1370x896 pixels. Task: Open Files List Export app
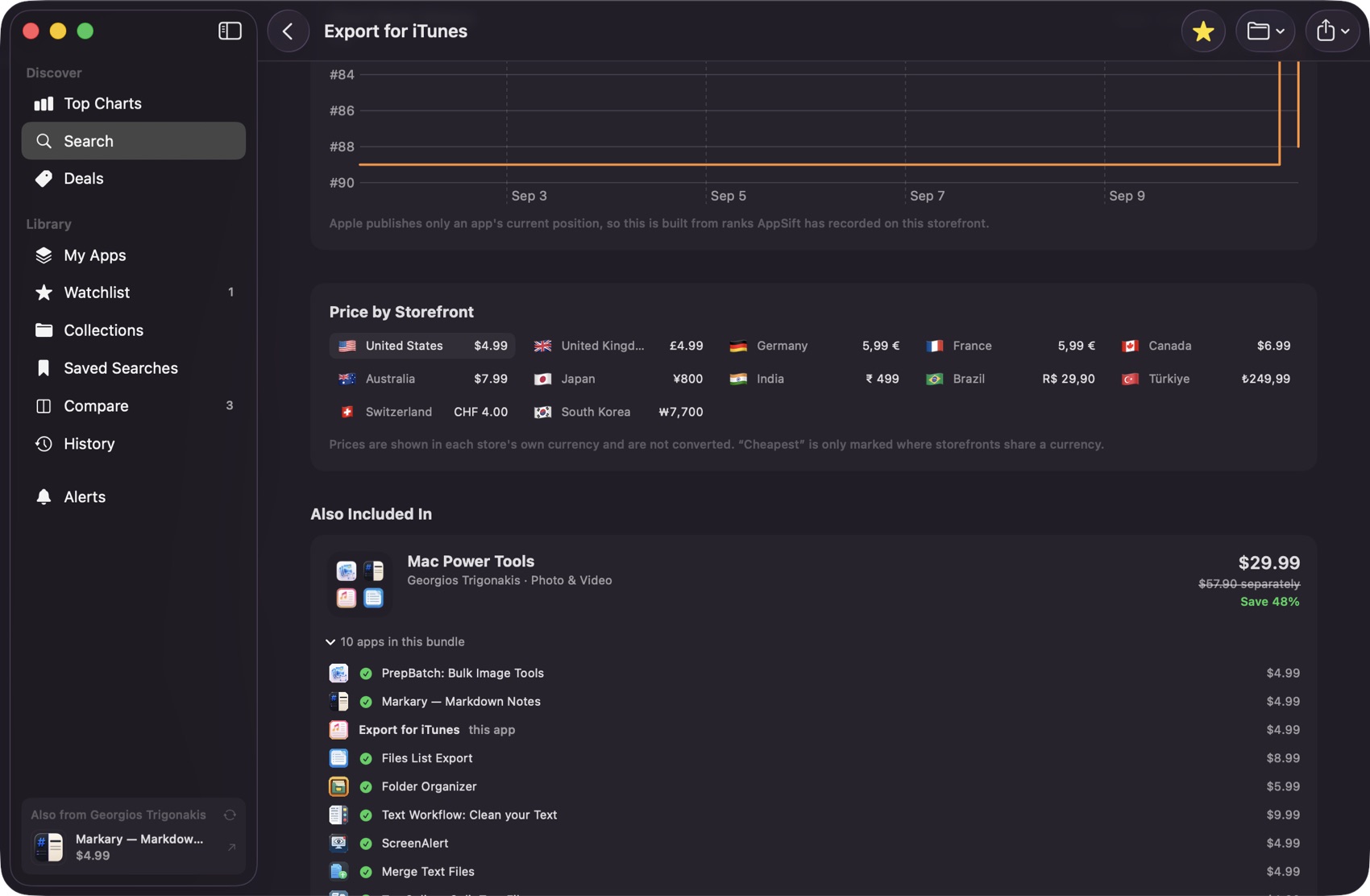(x=814, y=758)
